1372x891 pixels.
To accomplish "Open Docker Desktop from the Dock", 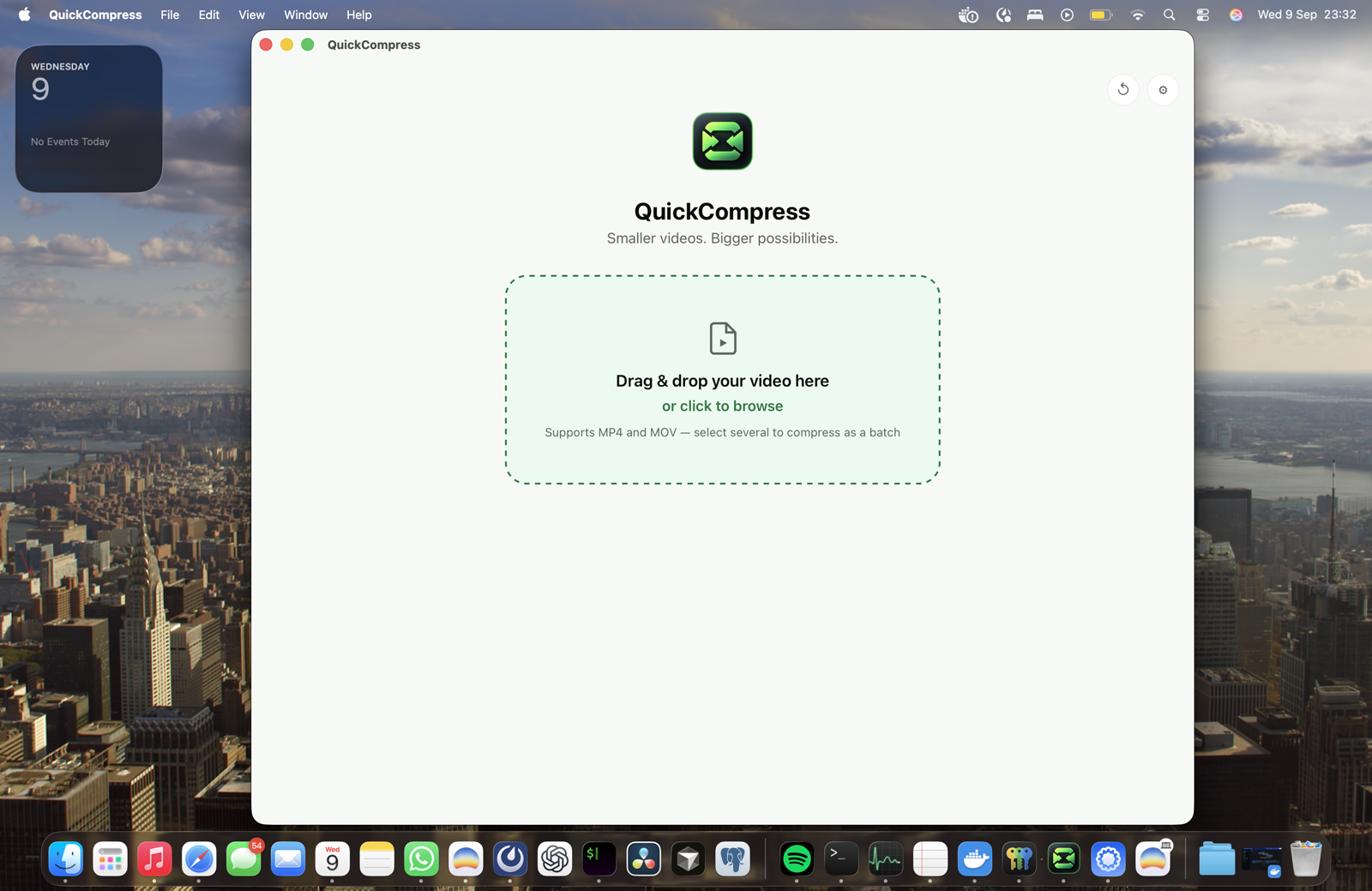I will pos(975,858).
